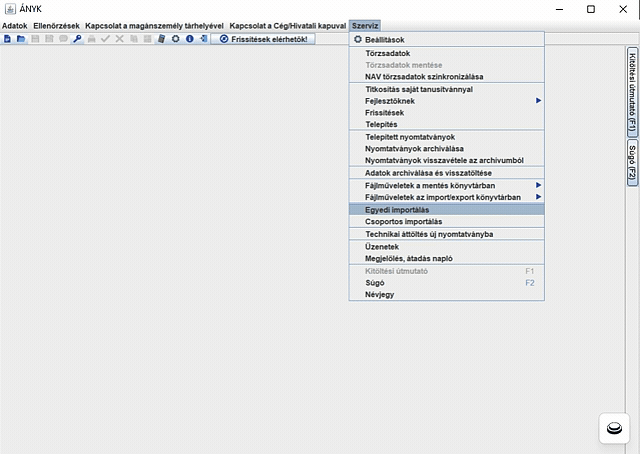Viewport: 640px width, 454px height.
Task: Click the greyed save disk icon
Action: pos(35,39)
